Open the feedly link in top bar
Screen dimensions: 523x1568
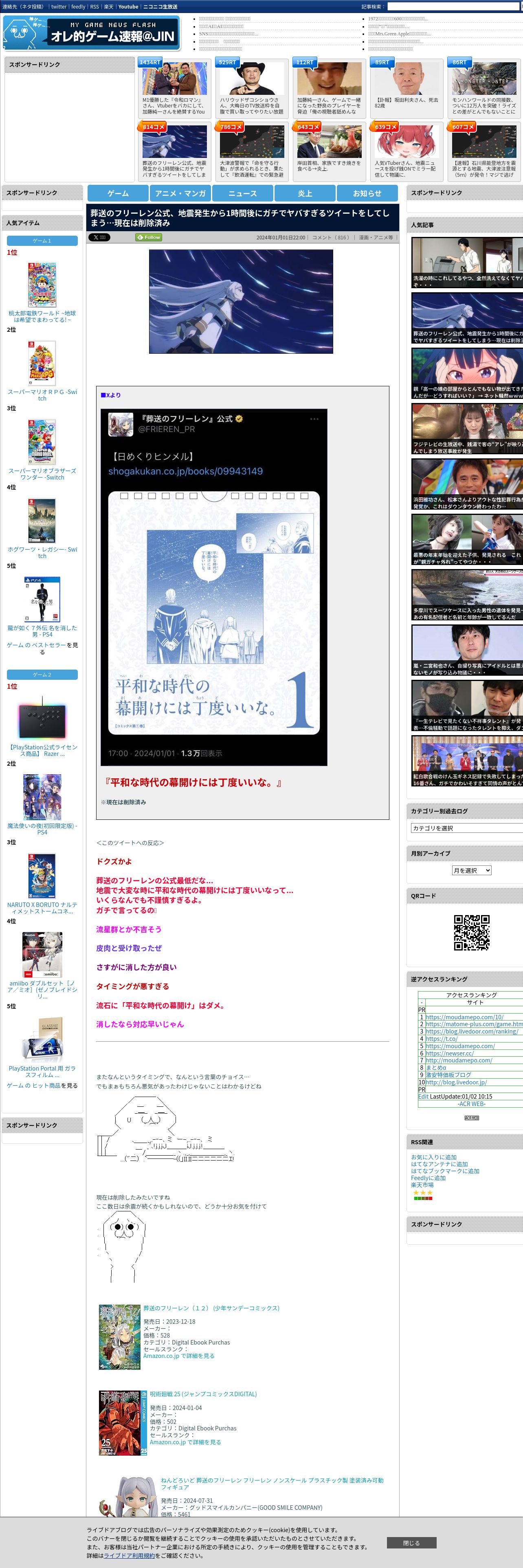coord(78,7)
